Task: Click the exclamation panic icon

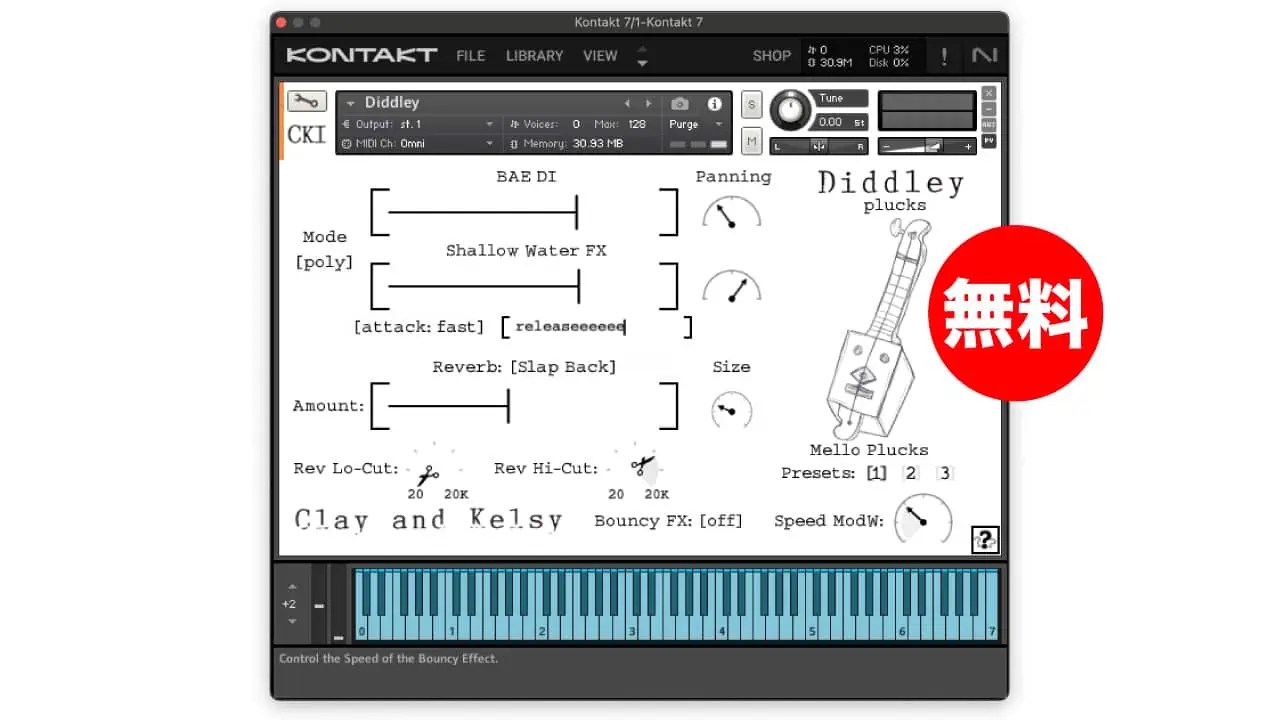Action: [x=944, y=57]
